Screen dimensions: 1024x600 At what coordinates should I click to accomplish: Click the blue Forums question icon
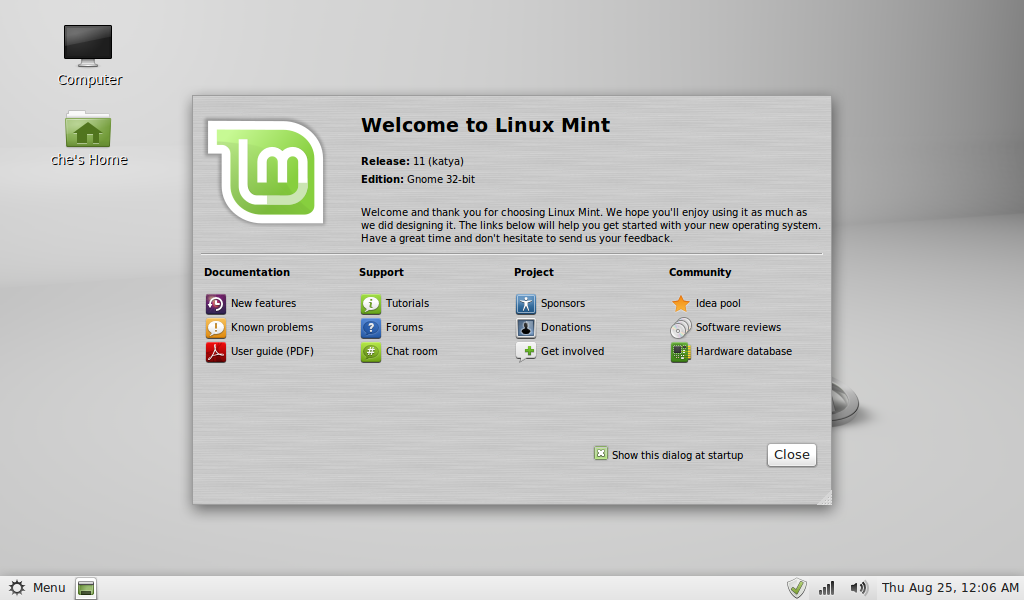371,328
